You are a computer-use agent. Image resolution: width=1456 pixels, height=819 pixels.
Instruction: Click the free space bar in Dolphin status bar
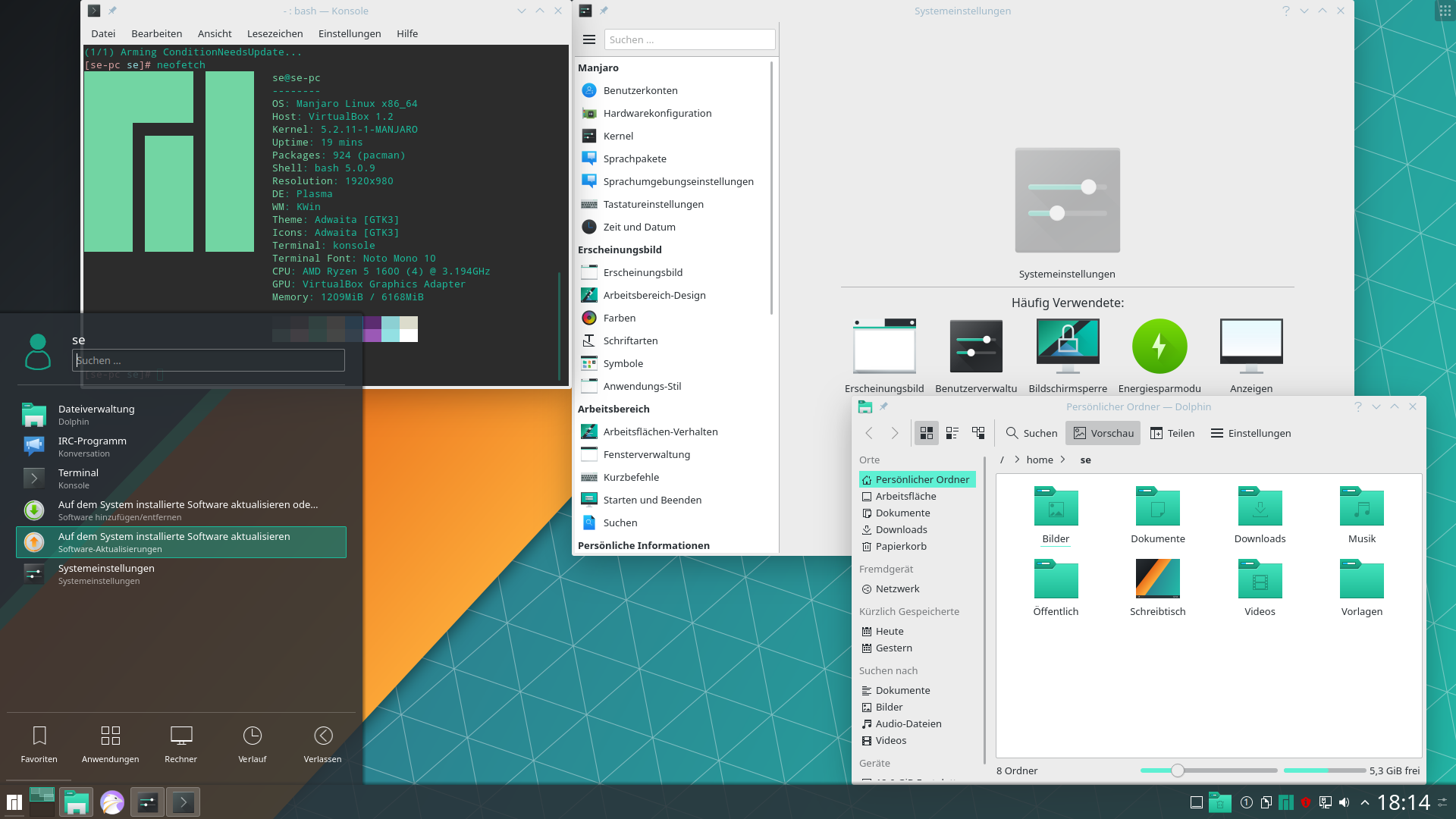[x=1324, y=770]
